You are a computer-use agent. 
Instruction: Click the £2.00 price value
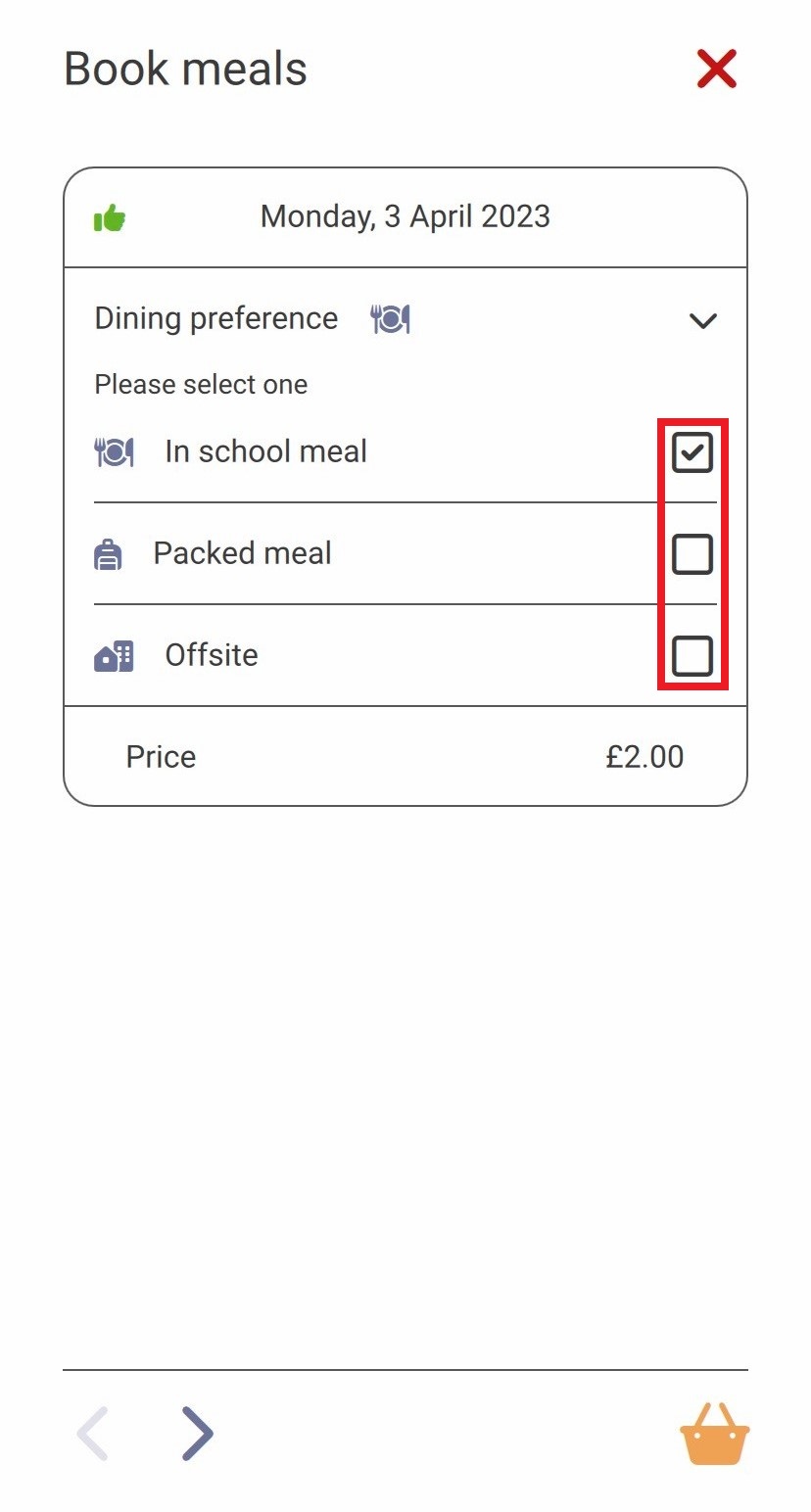644,757
